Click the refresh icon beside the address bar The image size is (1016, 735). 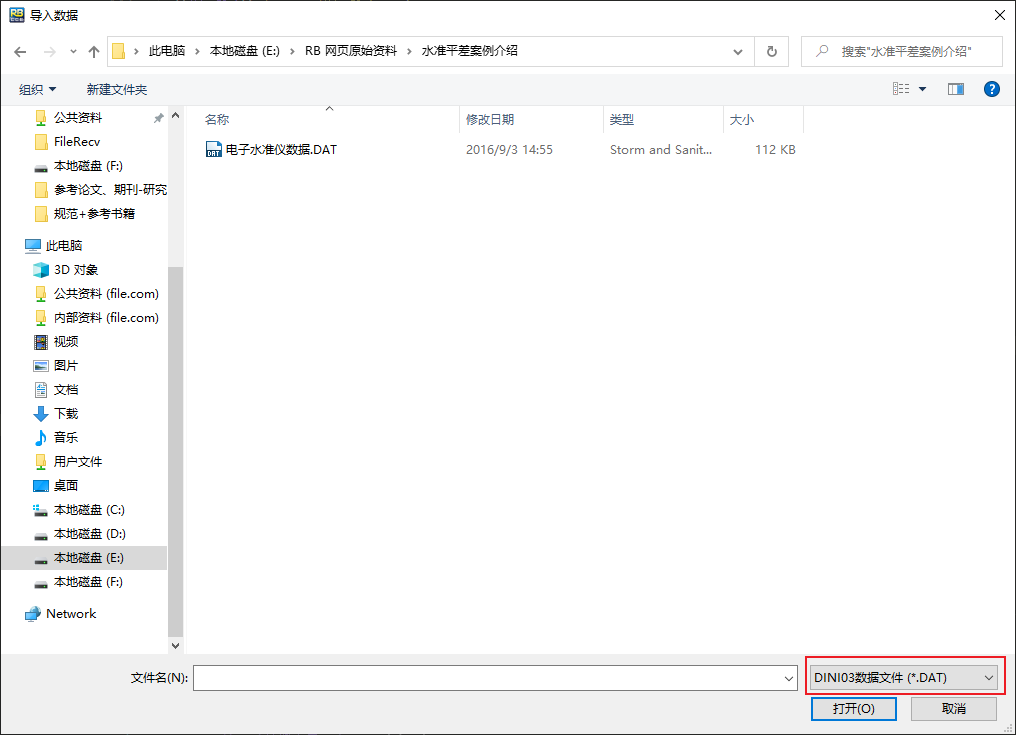(x=770, y=50)
